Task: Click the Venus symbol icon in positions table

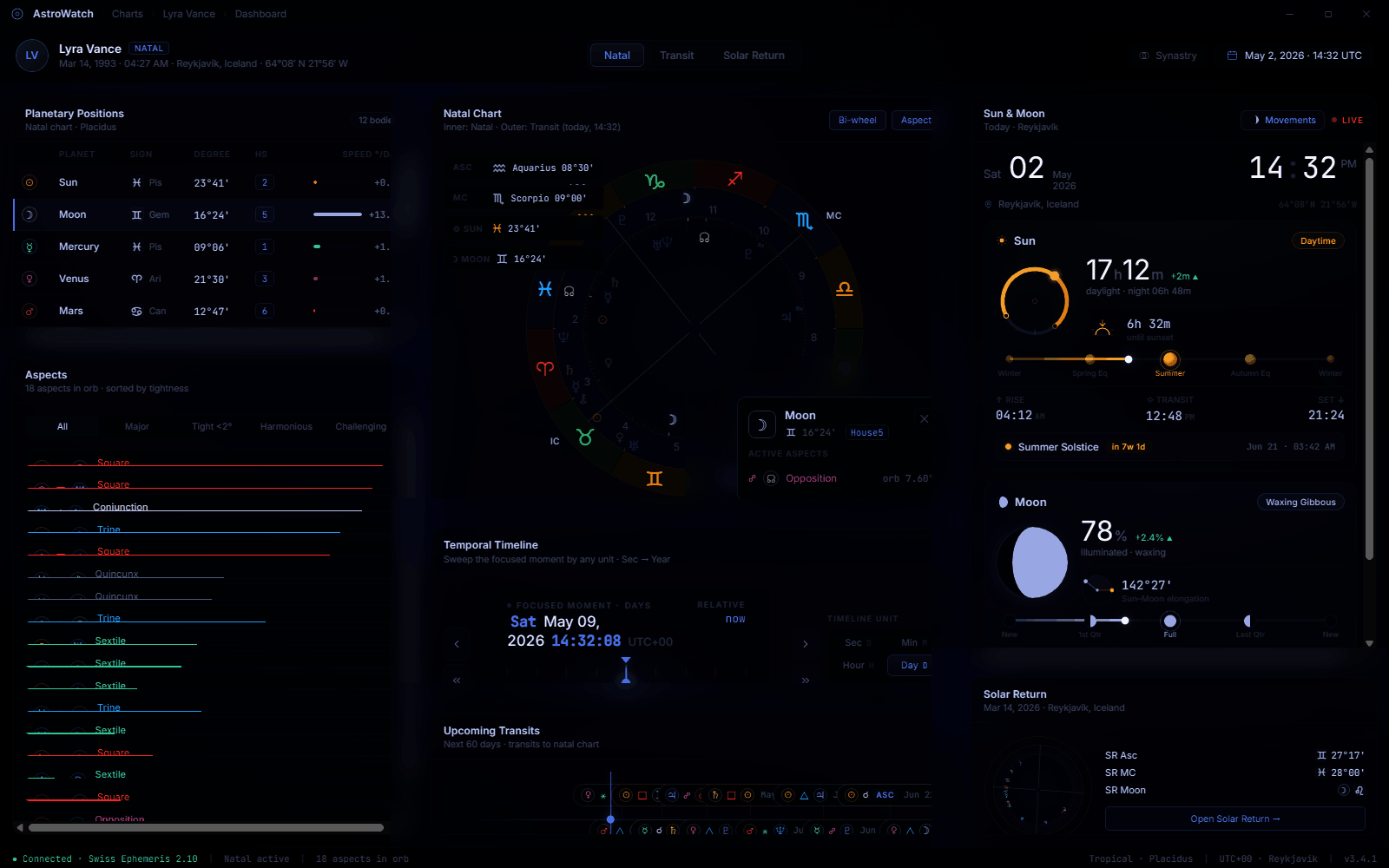Action: tap(30, 279)
